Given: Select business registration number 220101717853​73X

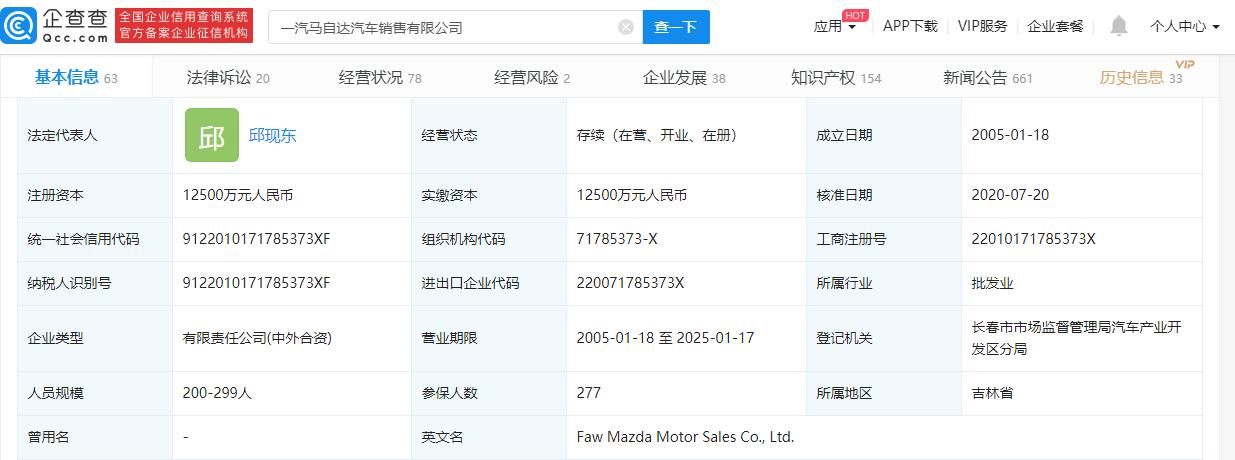Looking at the screenshot, I should click(x=1034, y=239).
